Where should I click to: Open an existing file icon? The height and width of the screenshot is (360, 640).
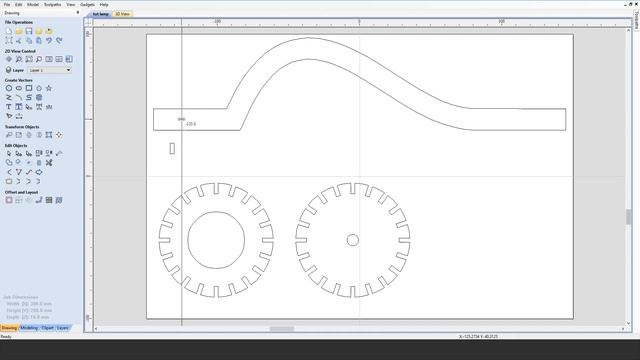(19, 31)
